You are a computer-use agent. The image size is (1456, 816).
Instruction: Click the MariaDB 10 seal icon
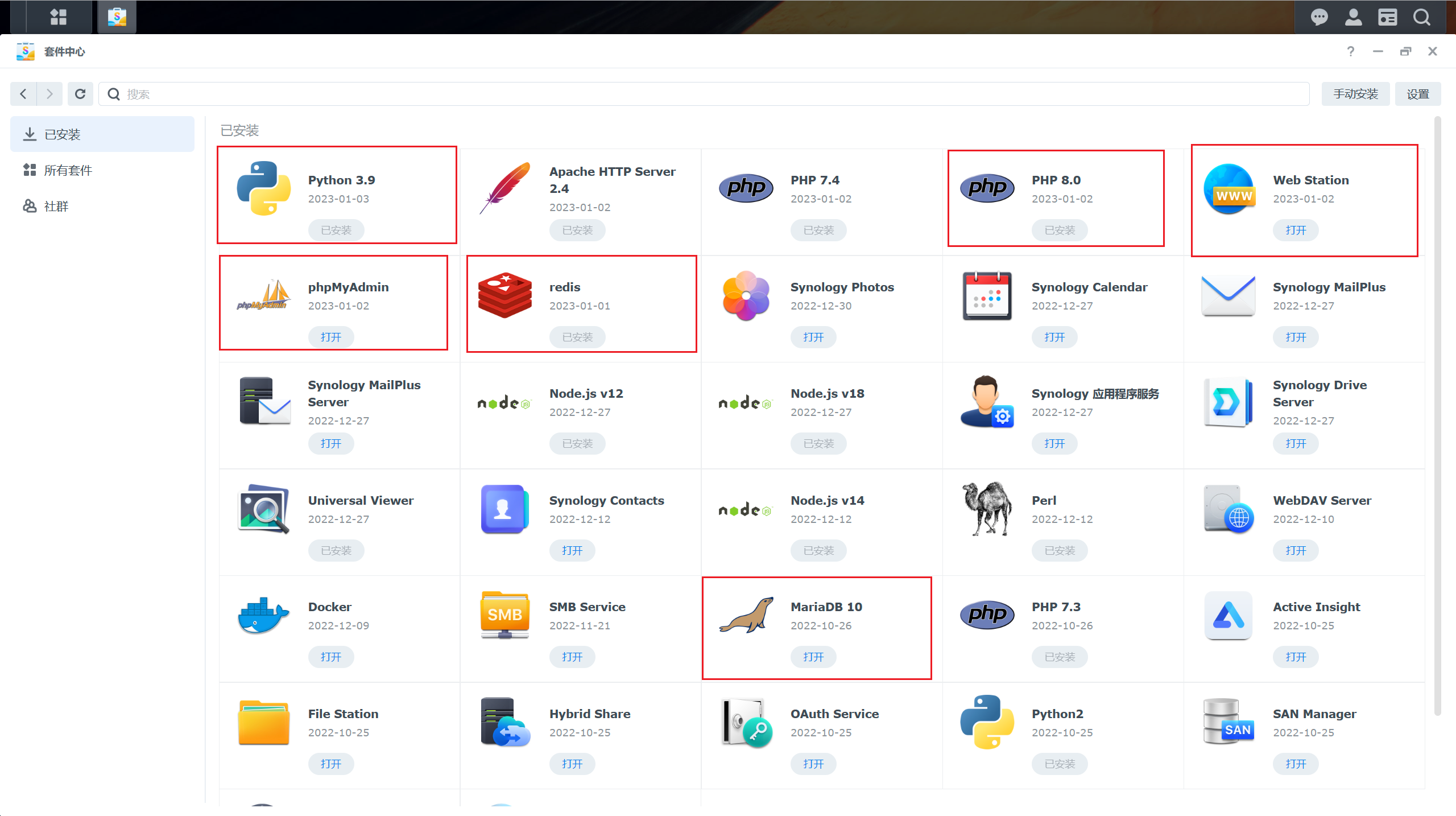[746, 615]
